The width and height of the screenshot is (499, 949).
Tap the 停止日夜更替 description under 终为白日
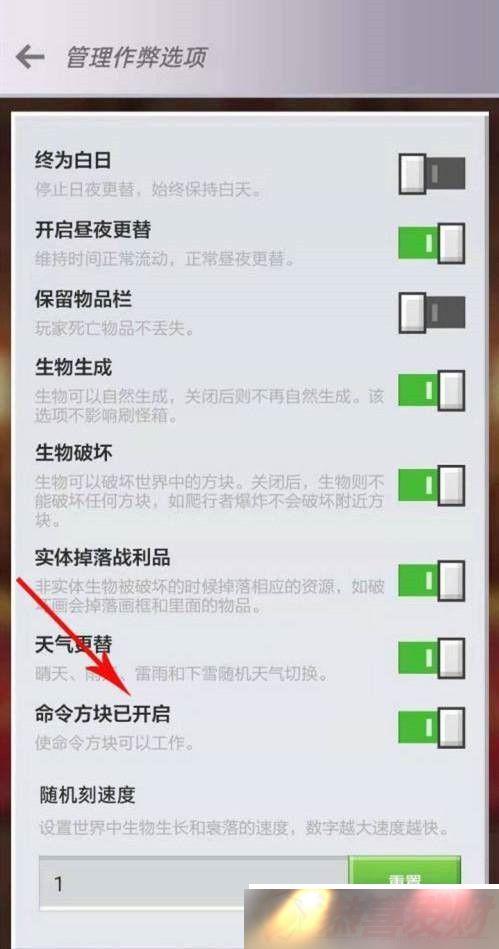[x=148, y=191]
